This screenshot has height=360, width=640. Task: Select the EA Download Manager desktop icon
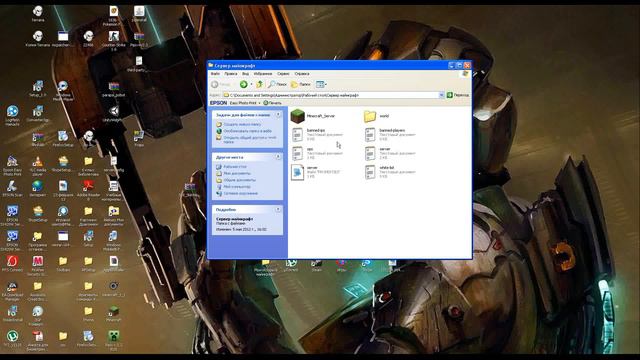coord(12,291)
